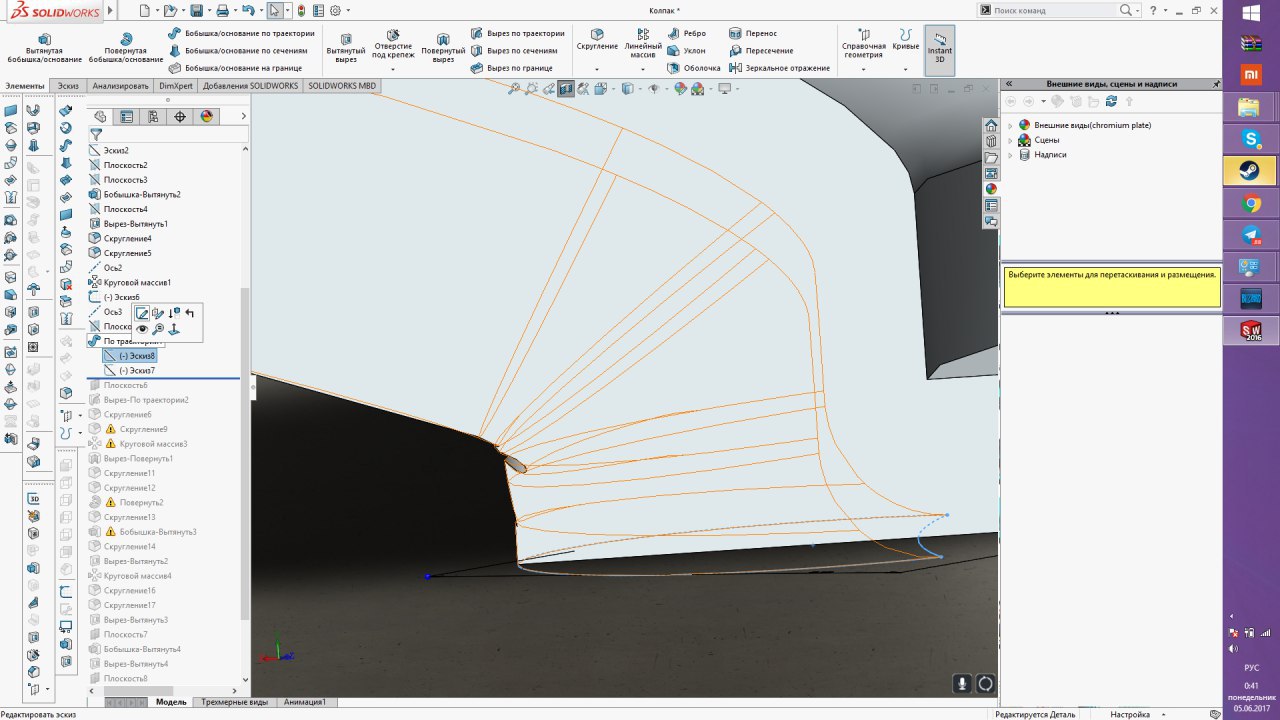Viewport: 1280px width, 720px height.
Task: Open Skype from the Windows taskbar
Action: coord(1250,138)
